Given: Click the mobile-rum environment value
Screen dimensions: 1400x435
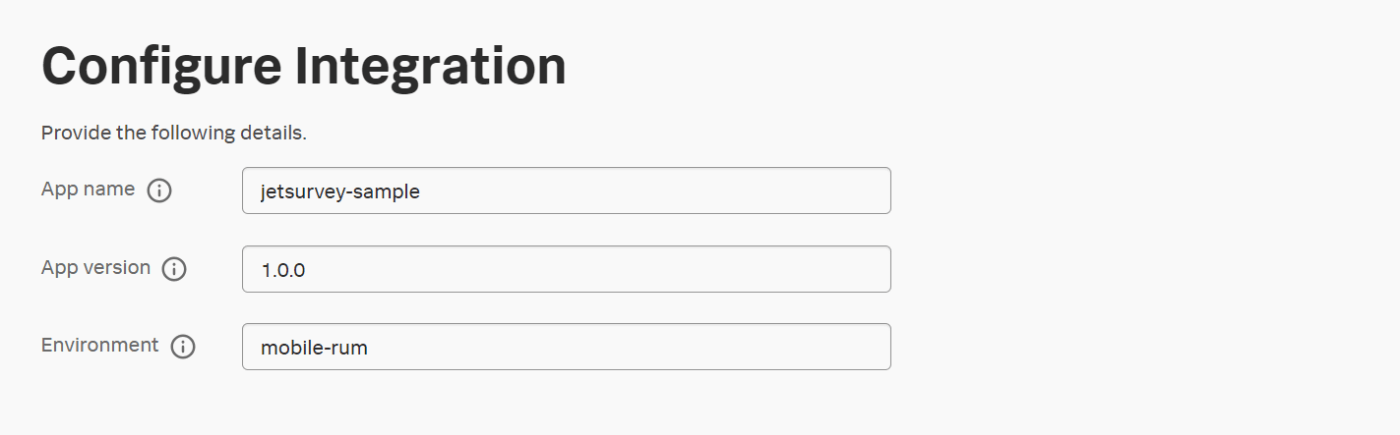Looking at the screenshot, I should coord(314,348).
